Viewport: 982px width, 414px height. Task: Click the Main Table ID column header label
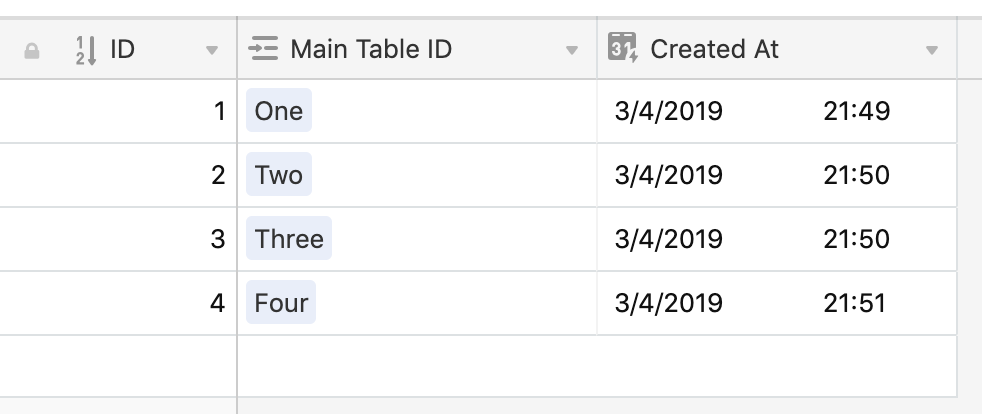pyautogui.click(x=371, y=49)
